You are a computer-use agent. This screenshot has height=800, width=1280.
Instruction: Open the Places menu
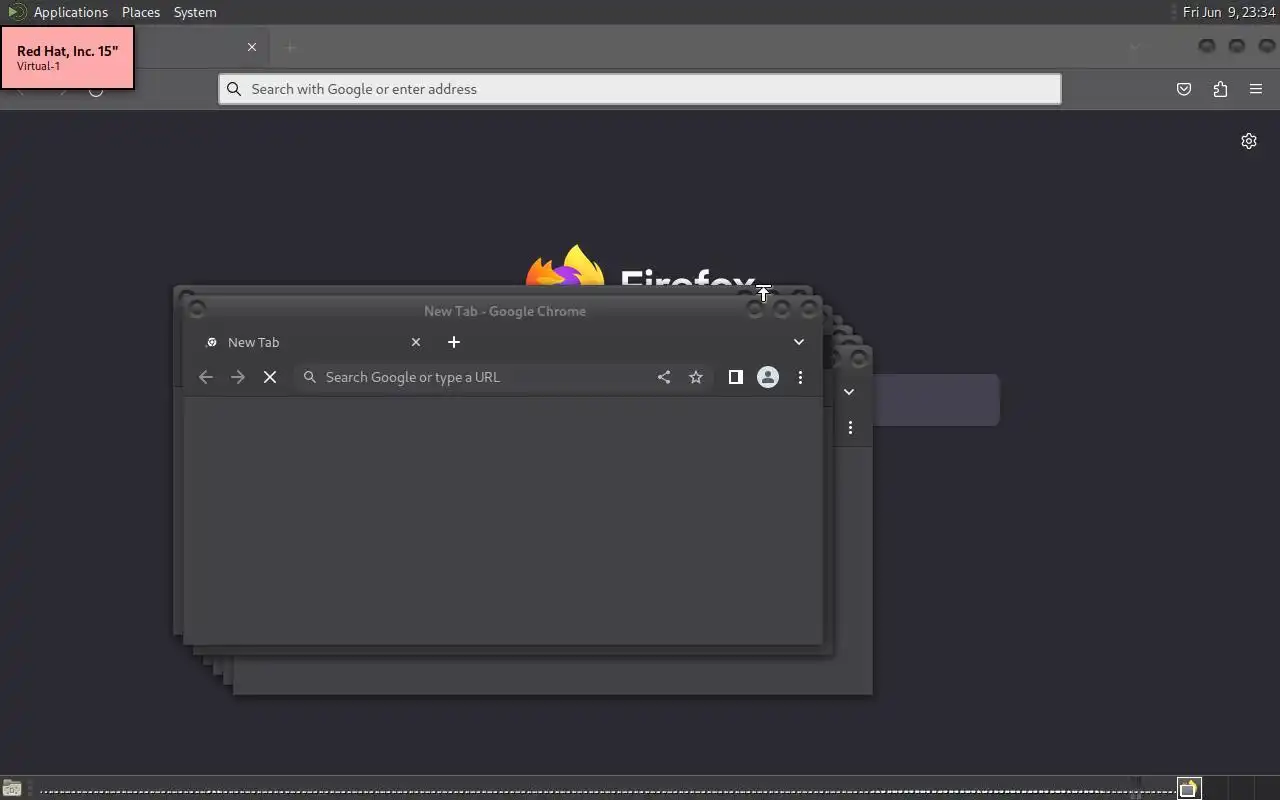pos(141,12)
